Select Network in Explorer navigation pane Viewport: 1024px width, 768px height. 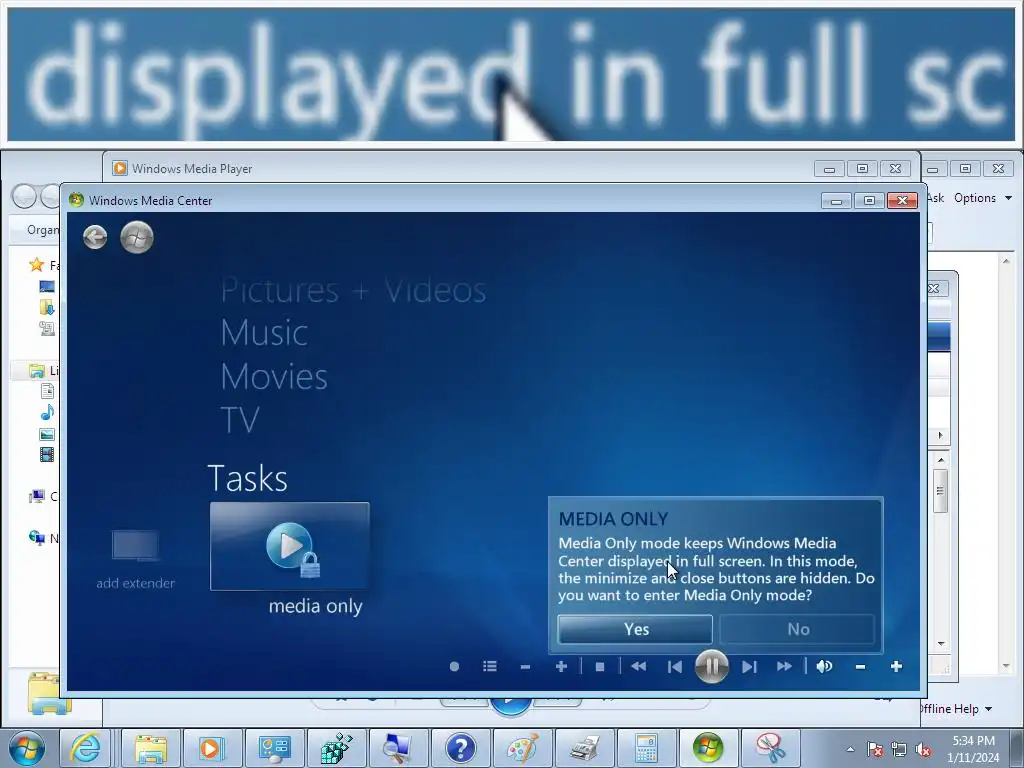(x=42, y=538)
